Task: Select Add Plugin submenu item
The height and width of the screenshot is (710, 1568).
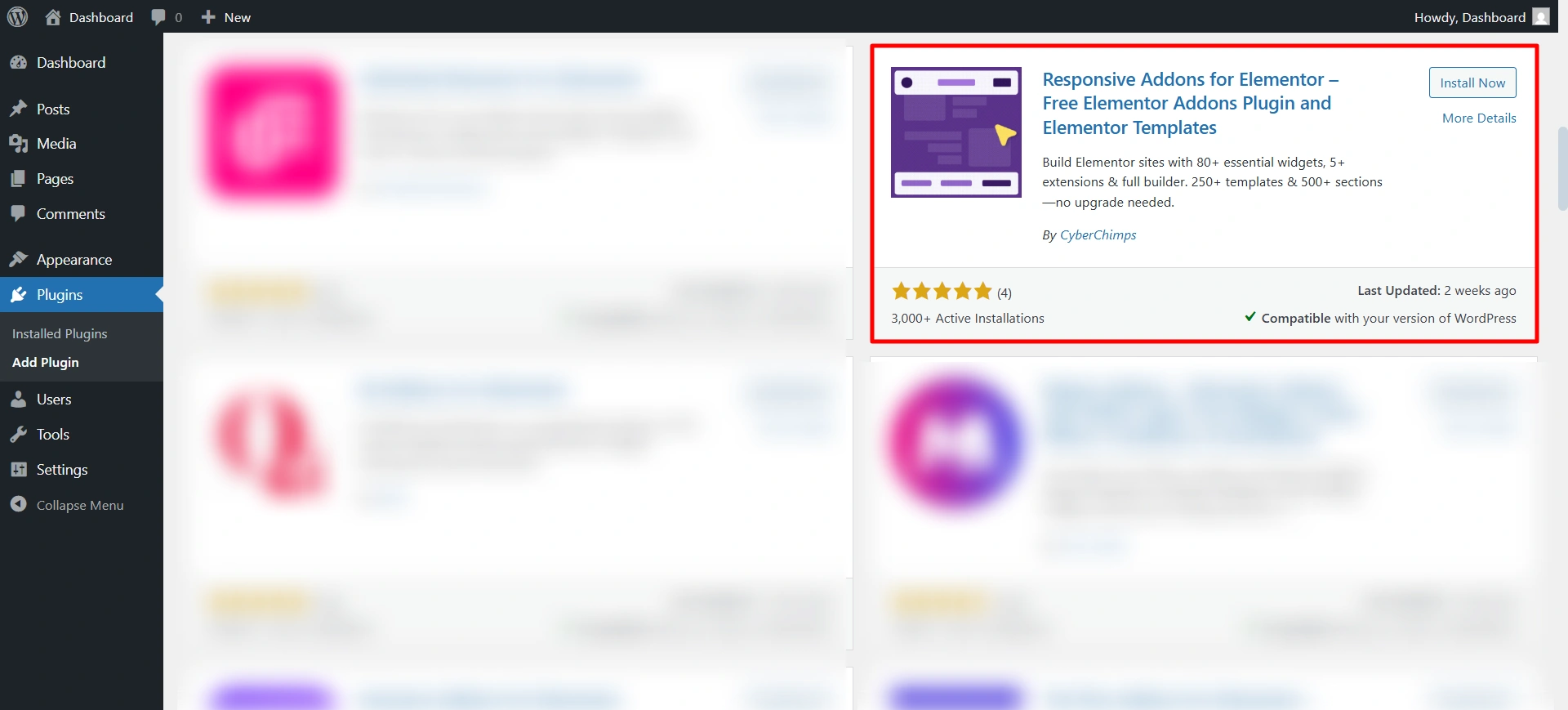Action: point(46,362)
